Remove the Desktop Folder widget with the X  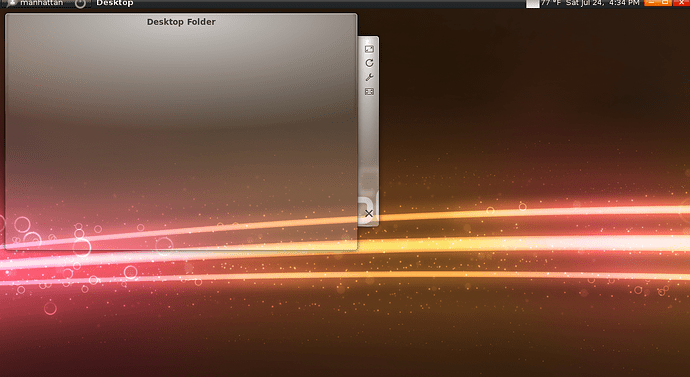pos(369,213)
